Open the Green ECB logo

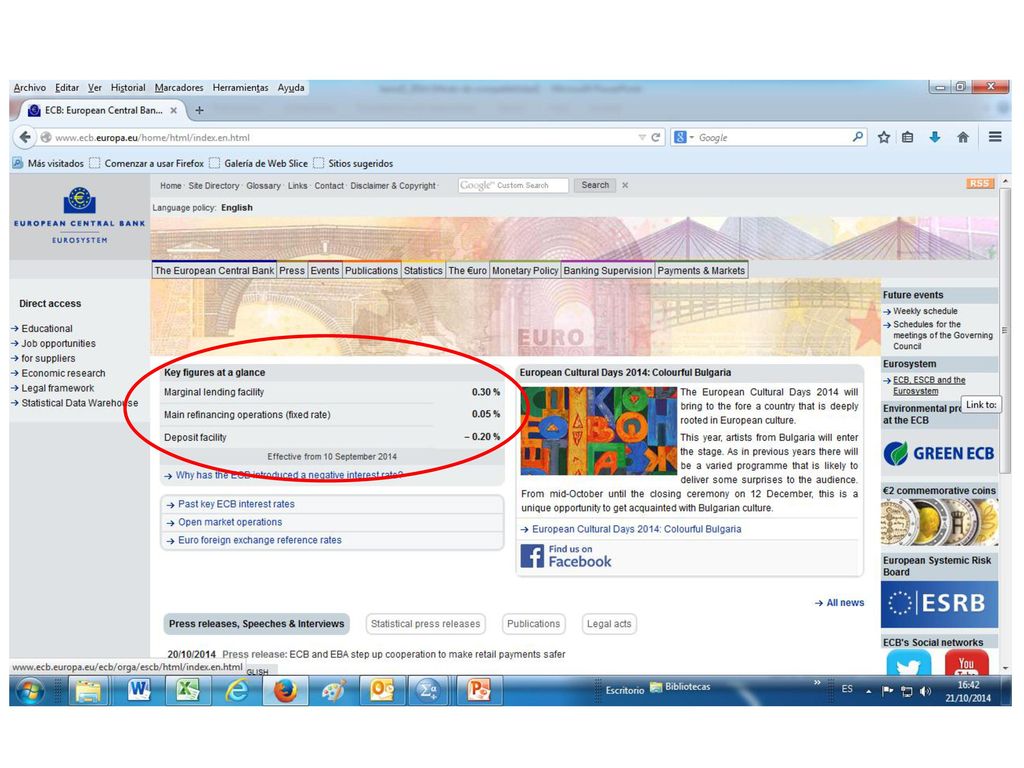(938, 453)
